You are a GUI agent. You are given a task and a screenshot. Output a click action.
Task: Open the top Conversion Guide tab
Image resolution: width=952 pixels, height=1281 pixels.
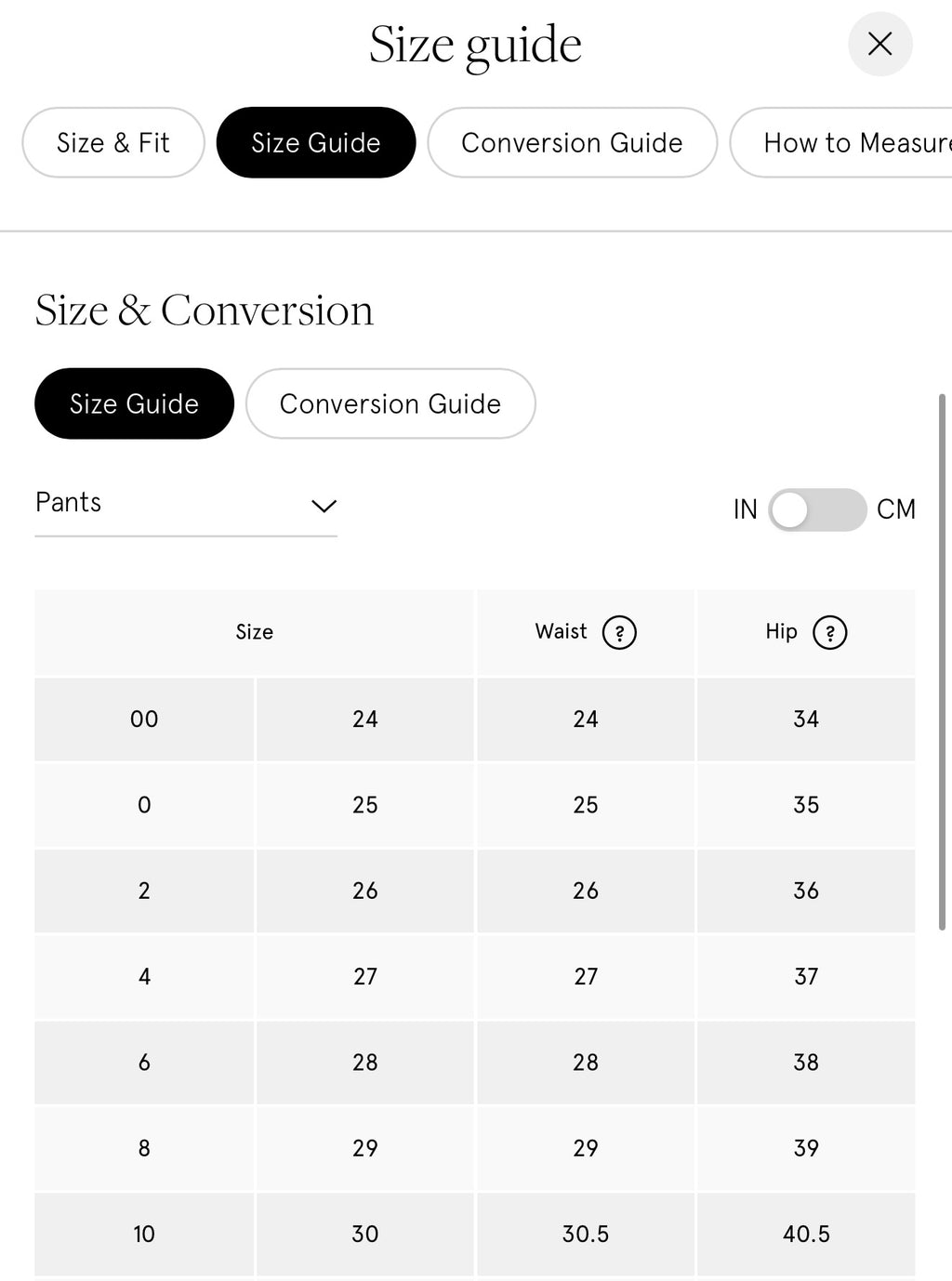[x=573, y=142]
